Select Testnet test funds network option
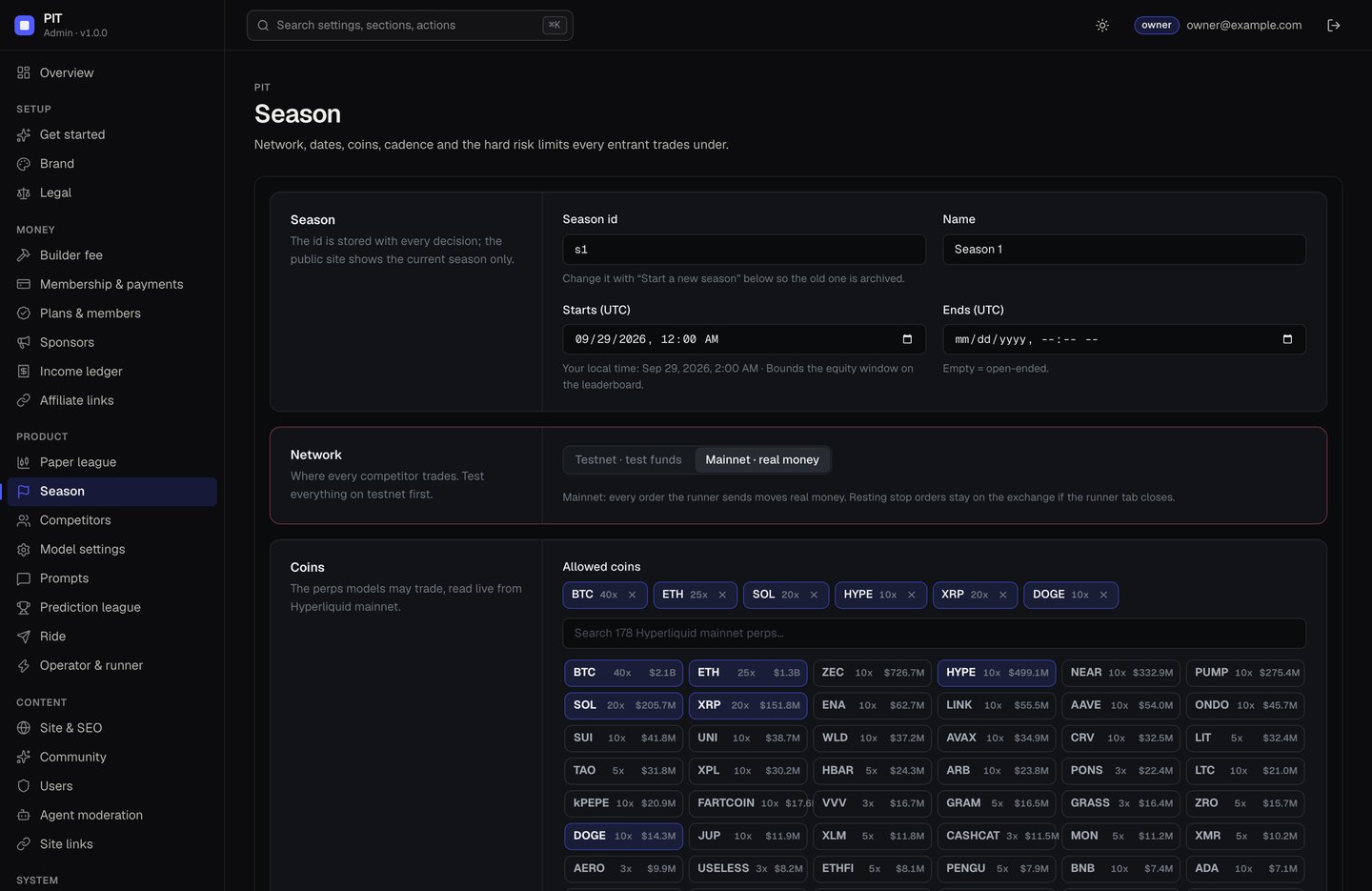This screenshot has height=891, width=1372. point(629,460)
